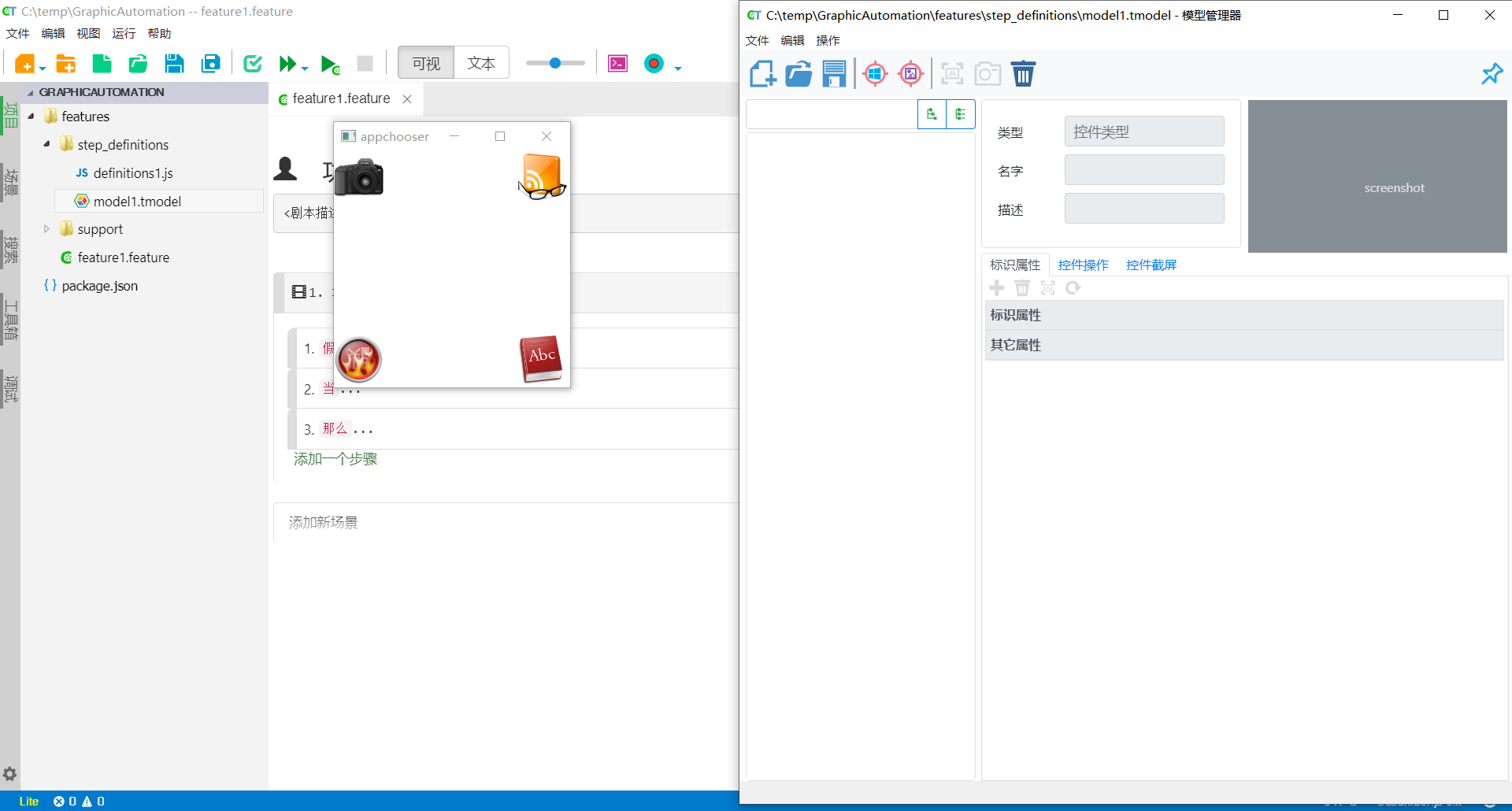
Task: Close the feature1.feature editor tab
Action: [x=407, y=99]
